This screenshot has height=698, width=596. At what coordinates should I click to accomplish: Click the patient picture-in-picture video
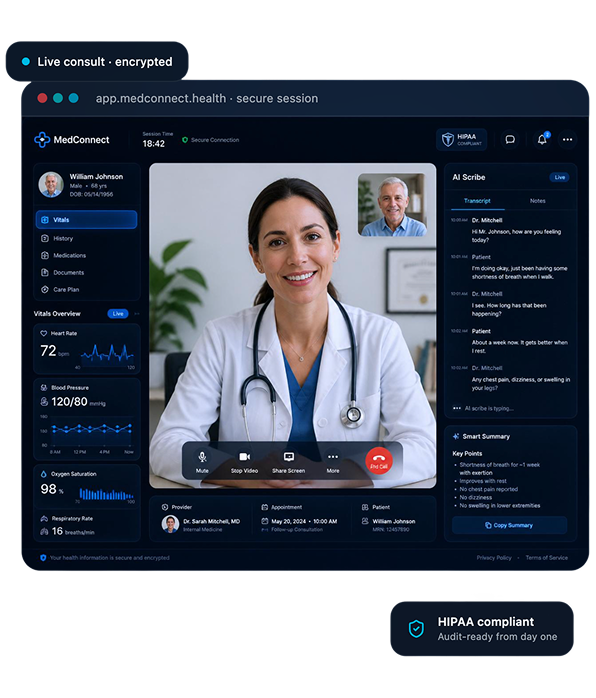392,205
